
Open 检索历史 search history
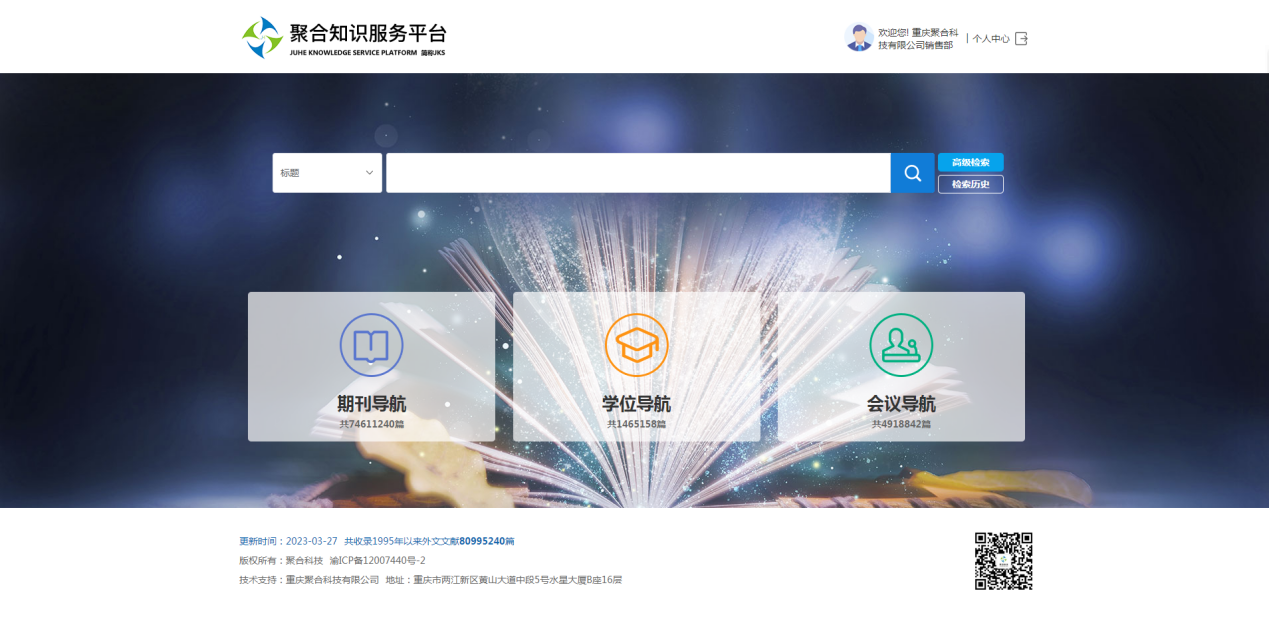click(970, 184)
